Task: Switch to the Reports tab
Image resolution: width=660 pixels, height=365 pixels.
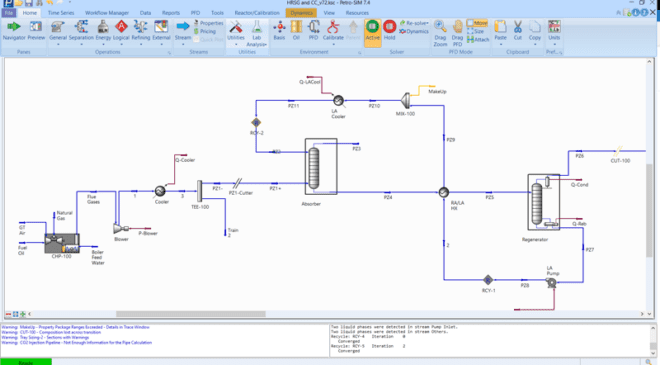Action: [x=170, y=13]
